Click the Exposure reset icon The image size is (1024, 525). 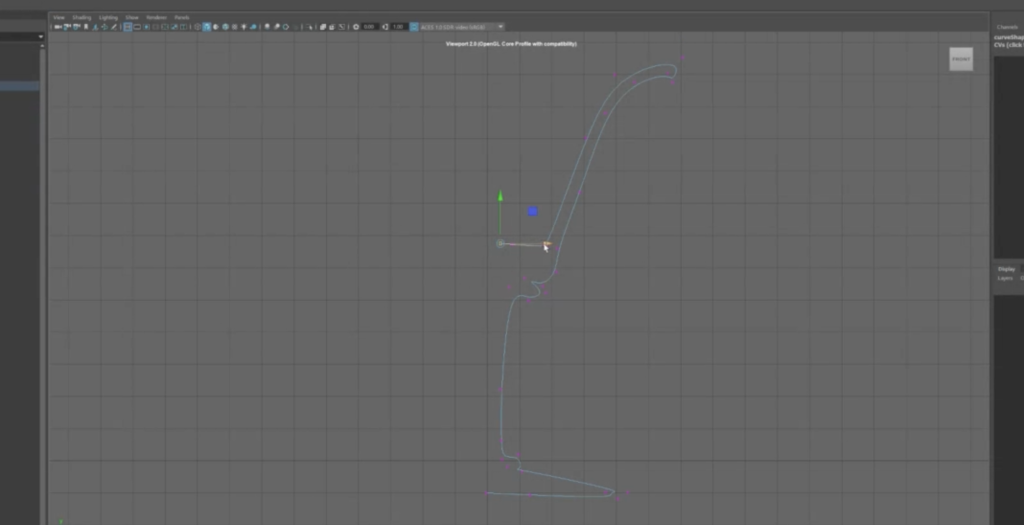356,27
